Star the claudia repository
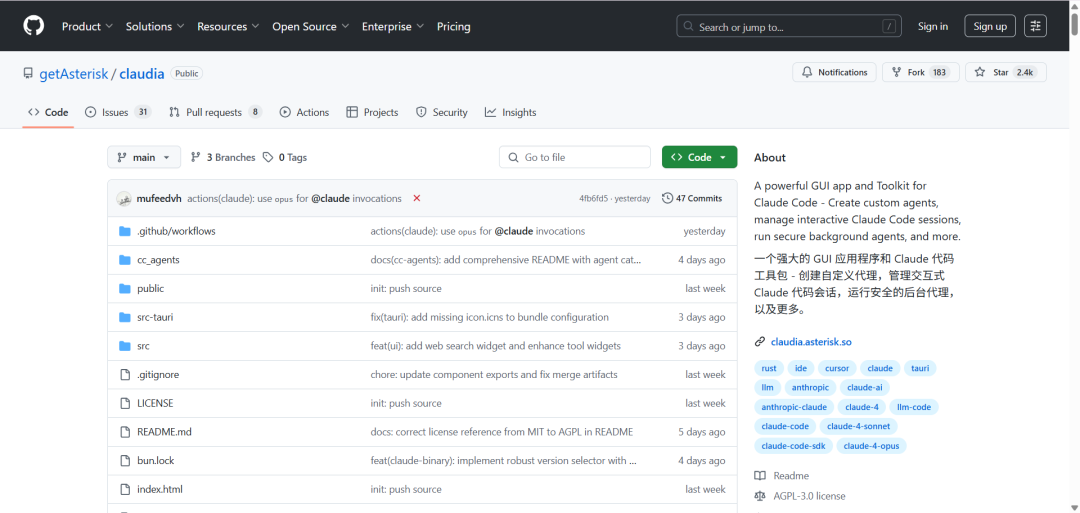 [x=1006, y=72]
